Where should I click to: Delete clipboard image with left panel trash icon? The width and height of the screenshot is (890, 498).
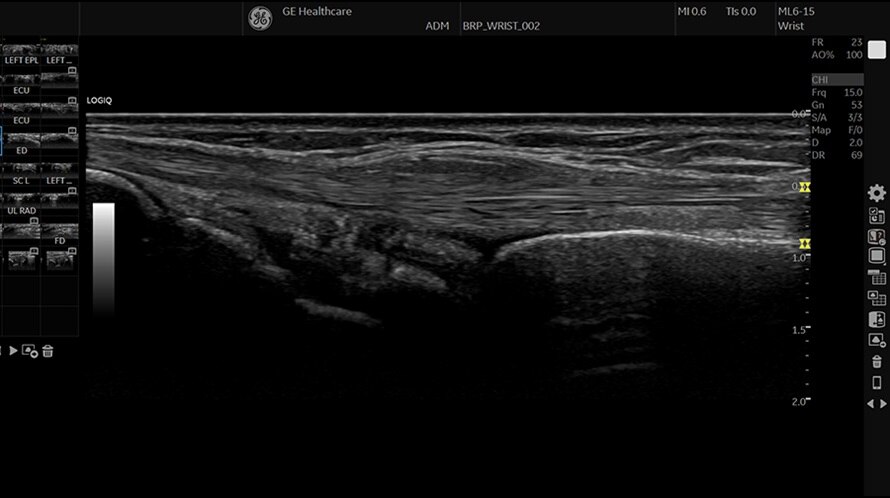coord(48,351)
